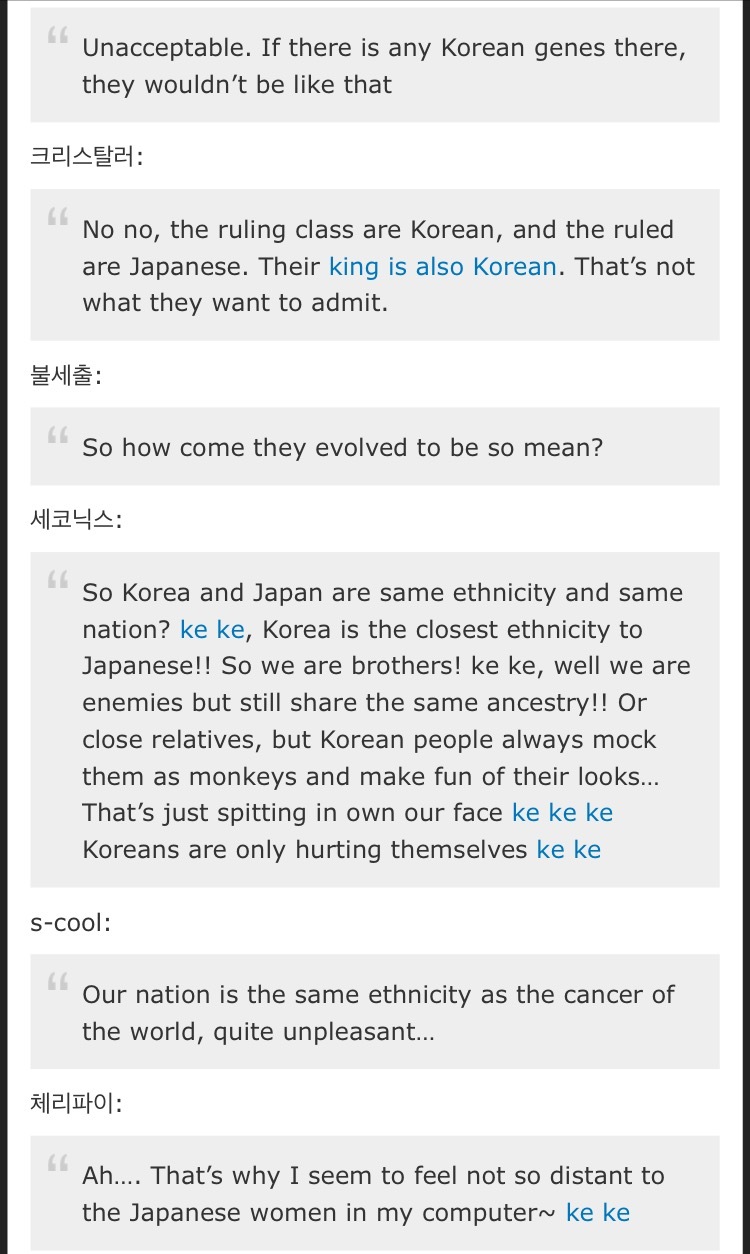Tap quote mark icon beside "So how come"
Image resolution: width=750 pixels, height=1254 pixels.
57,437
